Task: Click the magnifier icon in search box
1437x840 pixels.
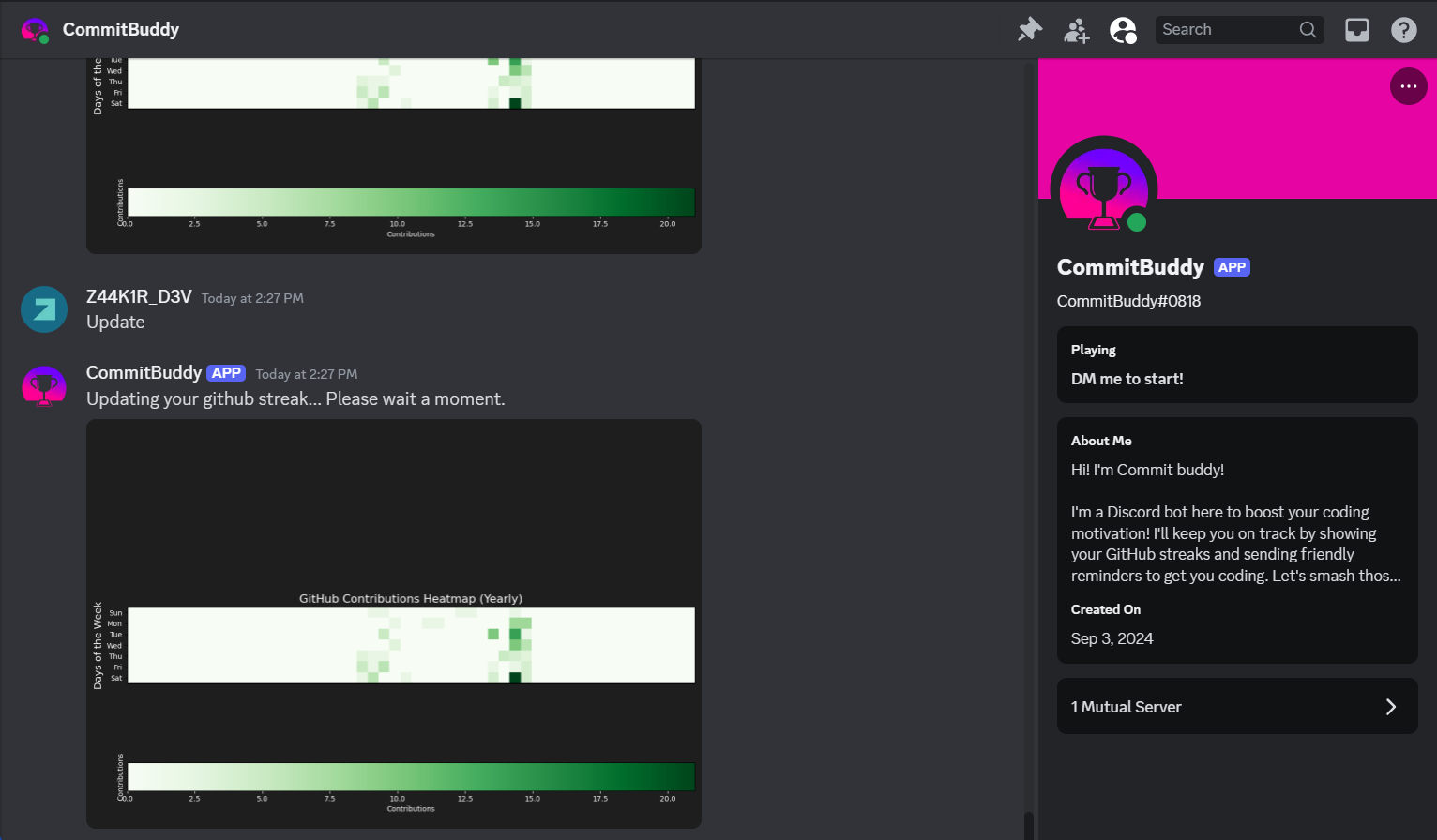Action: 1308,30
